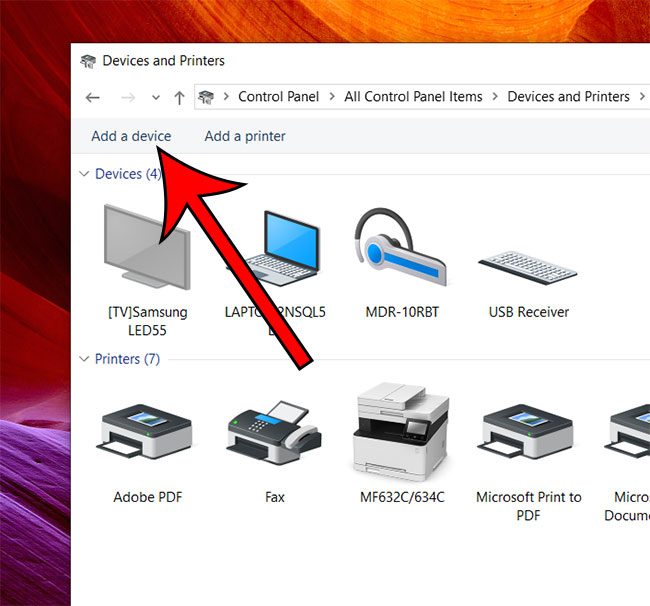This screenshot has width=650, height=606.
Task: Click the Microsoft Print to PDF label
Action: (x=529, y=506)
